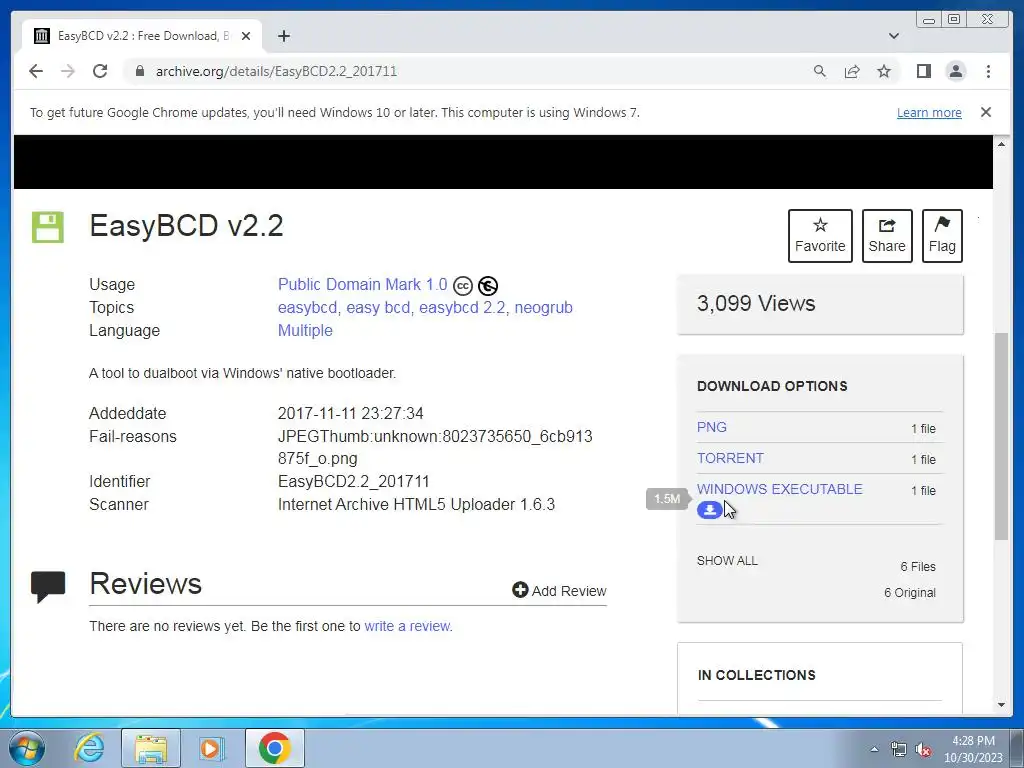Screen dimensions: 1024x768
Task: Open the 6 Original files link
Action: click(x=910, y=593)
